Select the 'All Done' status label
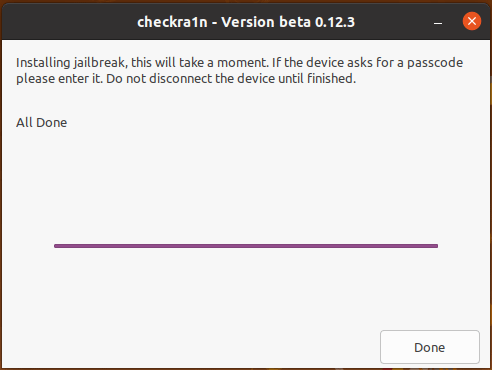 point(42,123)
